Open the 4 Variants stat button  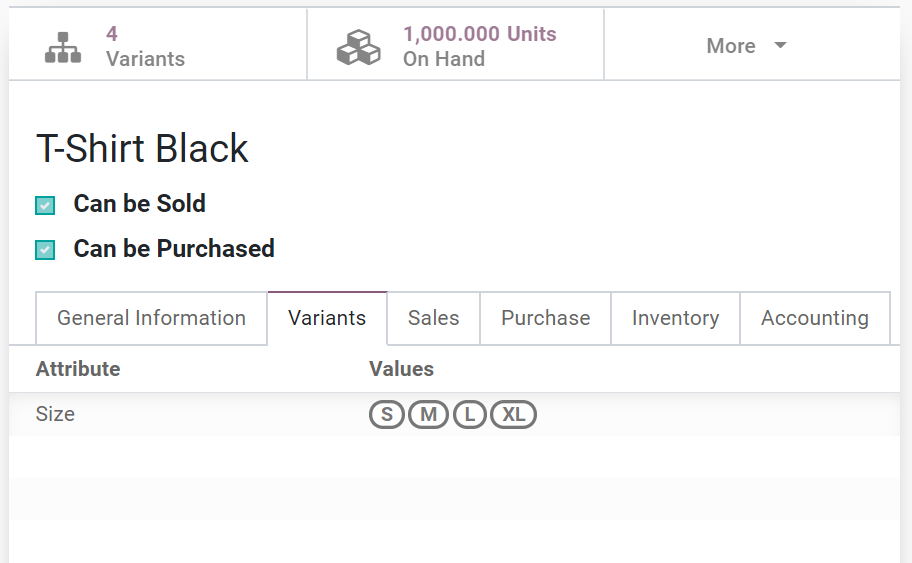click(x=158, y=45)
